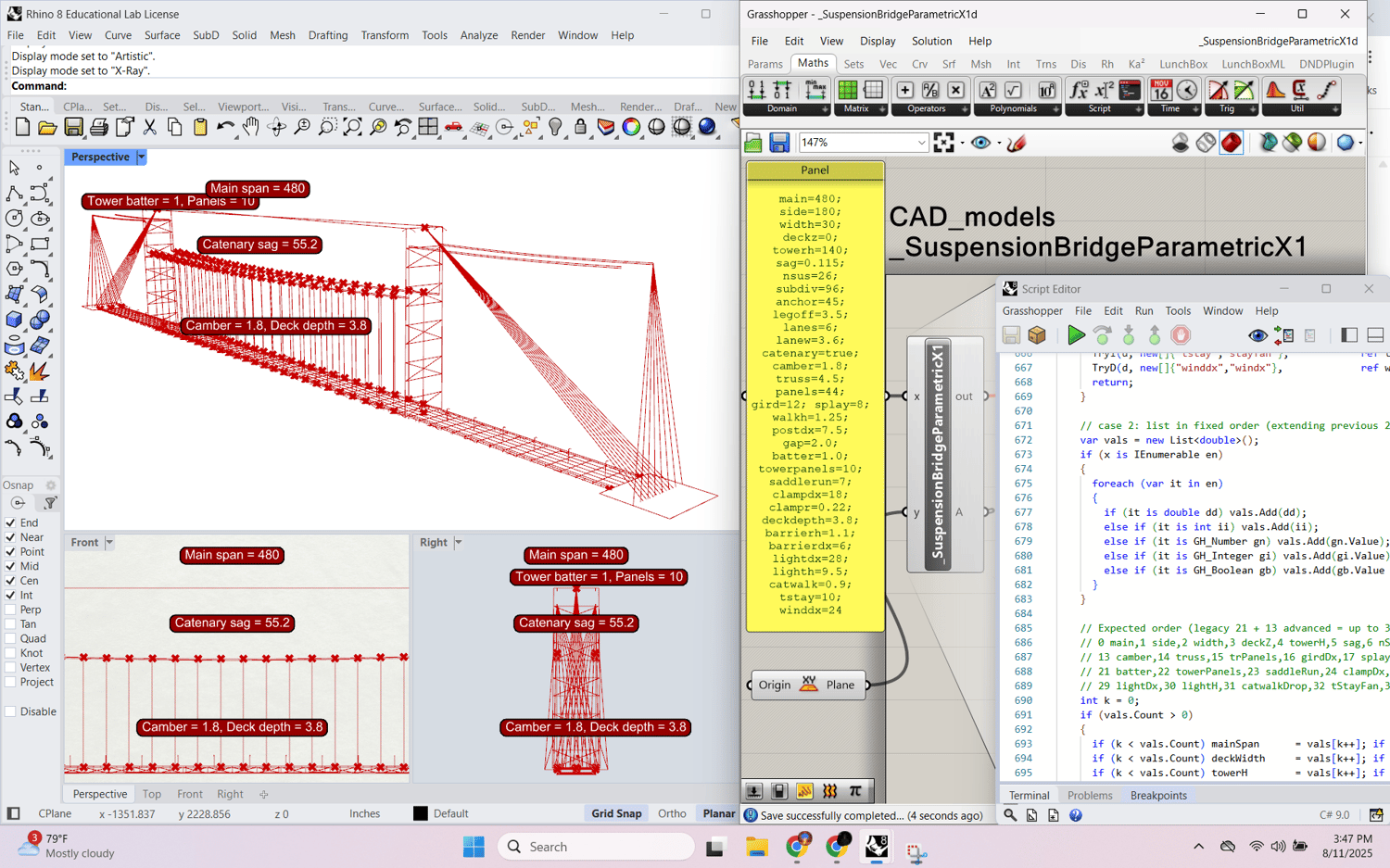Select the Pan hand icon in Rhino
This screenshot has width=1390, height=868.
[251, 127]
